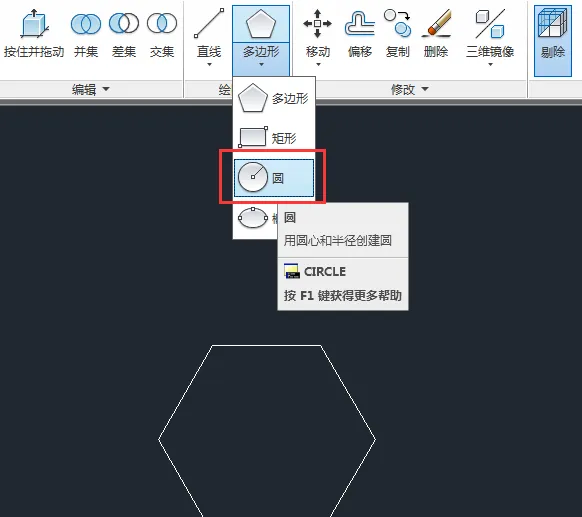Expand the Modify (修改) panel arrow

pyautogui.click(x=425, y=89)
